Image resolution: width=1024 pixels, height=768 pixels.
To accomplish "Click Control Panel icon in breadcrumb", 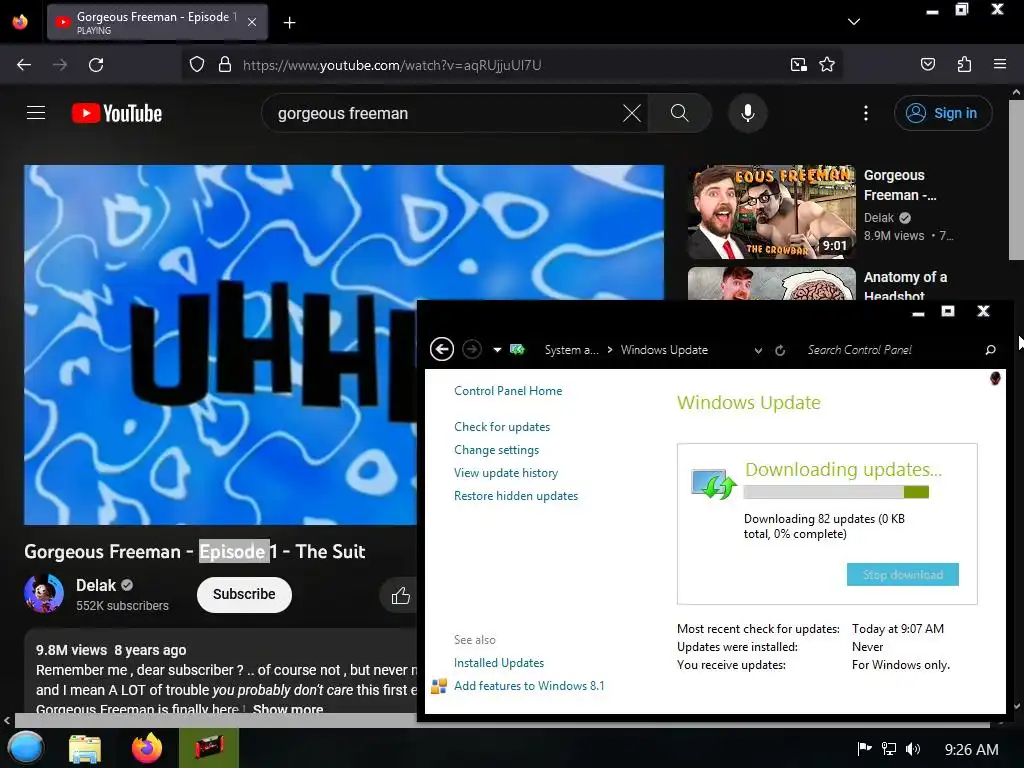I will pyautogui.click(x=517, y=349).
